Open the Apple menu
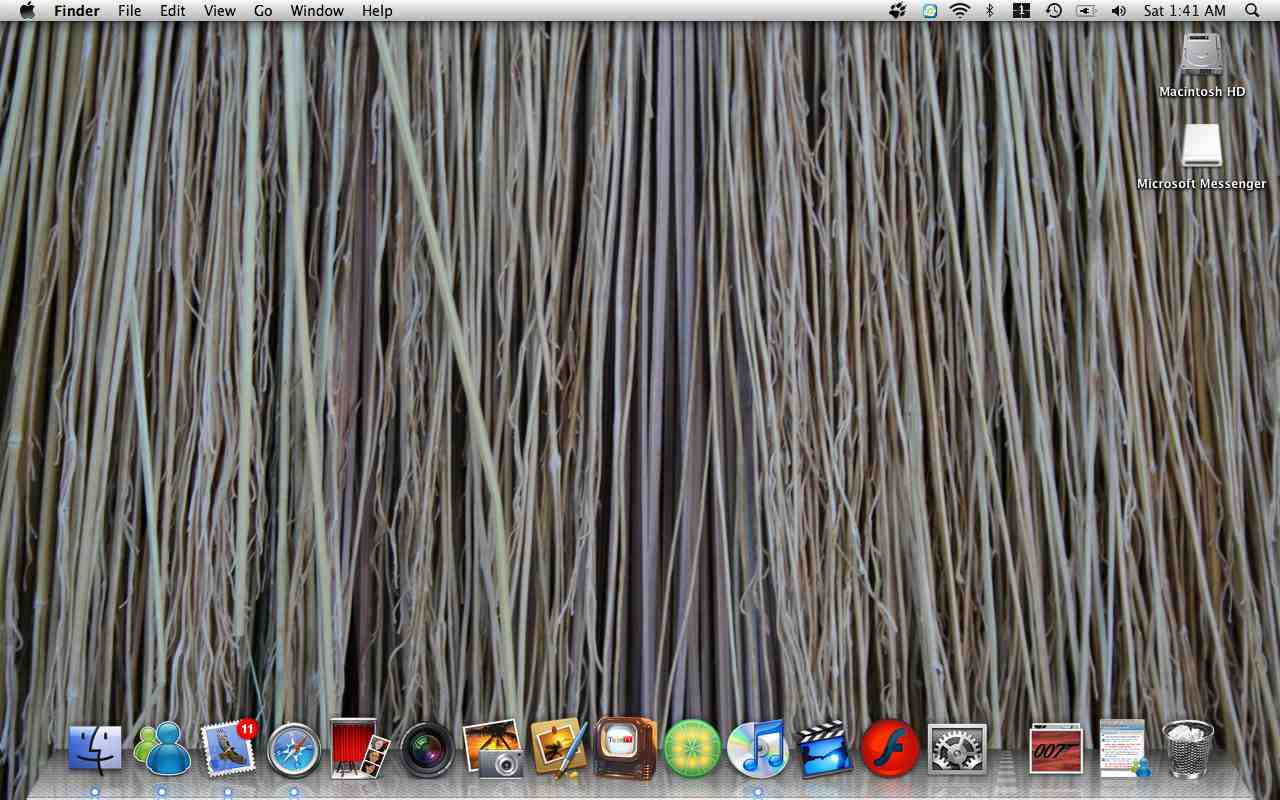The image size is (1280, 800). coord(27,11)
